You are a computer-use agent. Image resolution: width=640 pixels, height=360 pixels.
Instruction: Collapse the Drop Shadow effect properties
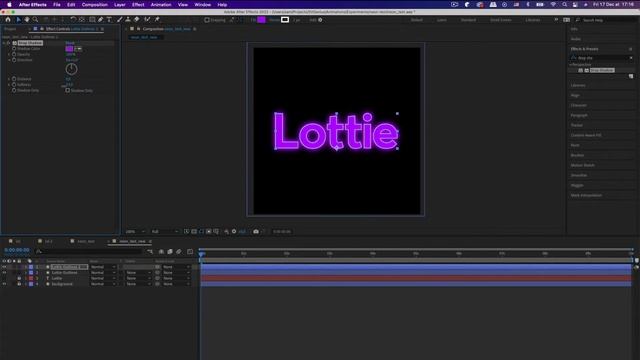[x=4, y=43]
